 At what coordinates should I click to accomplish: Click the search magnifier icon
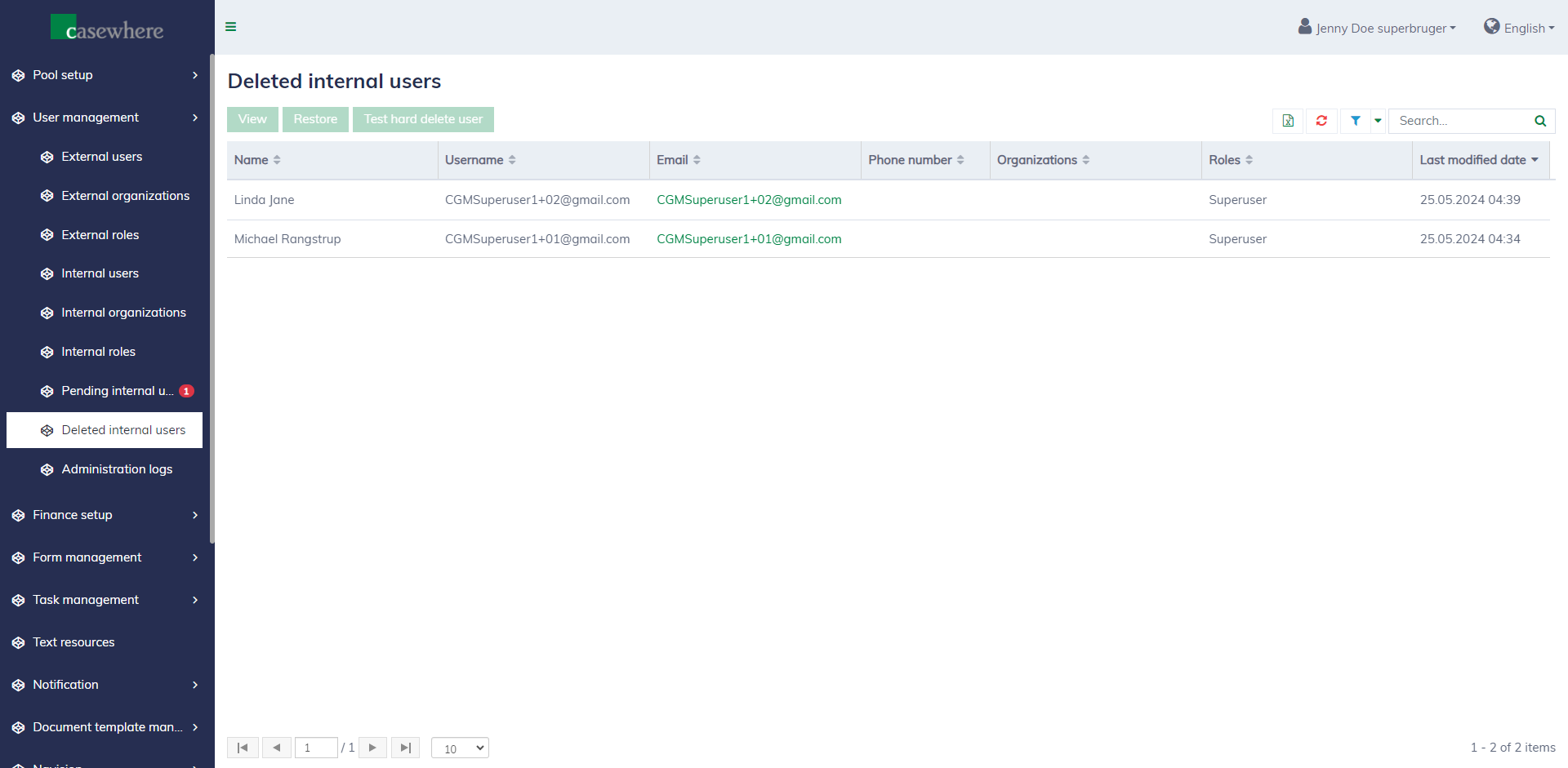click(x=1540, y=121)
